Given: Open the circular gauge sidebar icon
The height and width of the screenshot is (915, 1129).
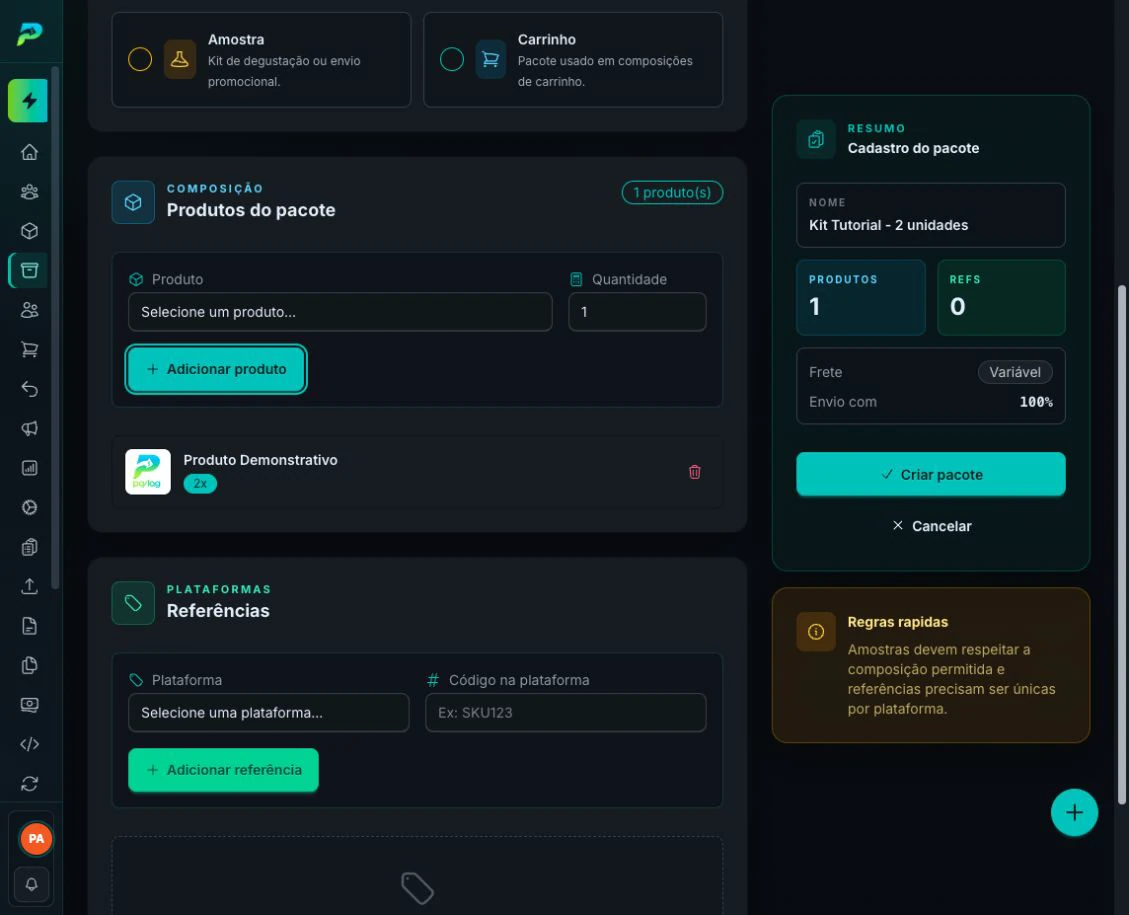Looking at the screenshot, I should point(29,508).
